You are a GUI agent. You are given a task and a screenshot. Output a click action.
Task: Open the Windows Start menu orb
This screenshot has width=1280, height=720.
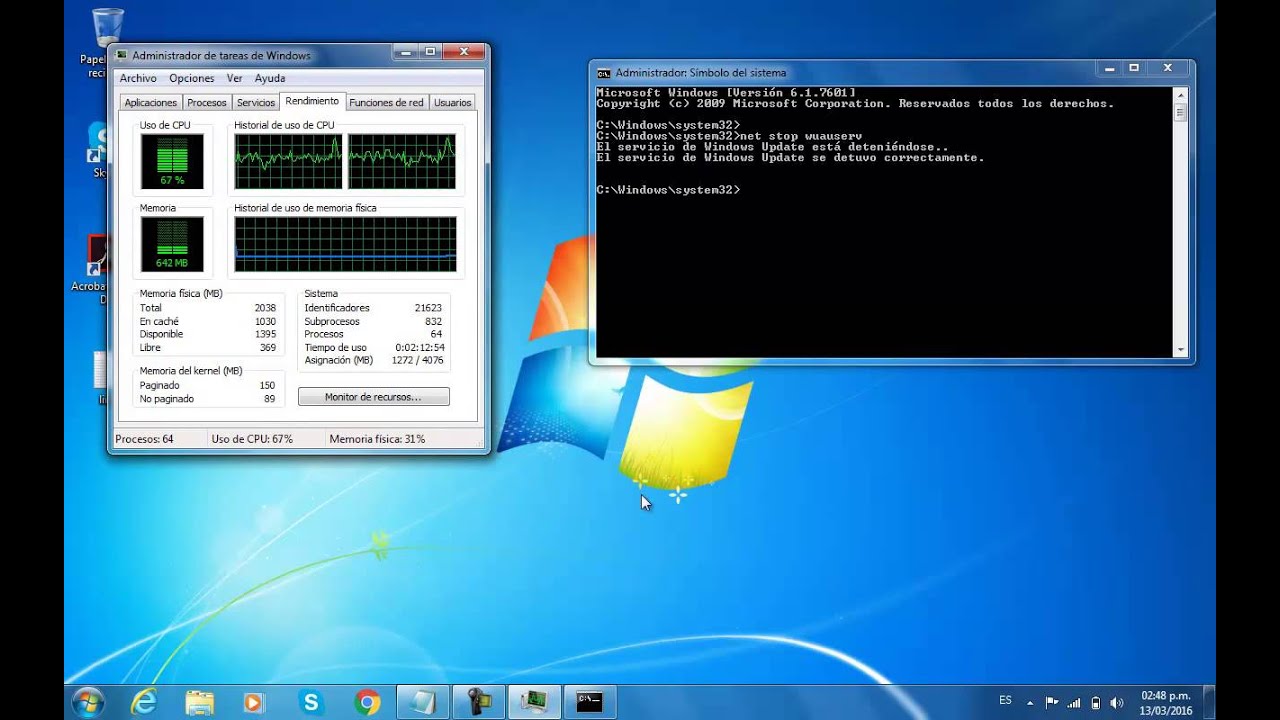tap(88, 702)
